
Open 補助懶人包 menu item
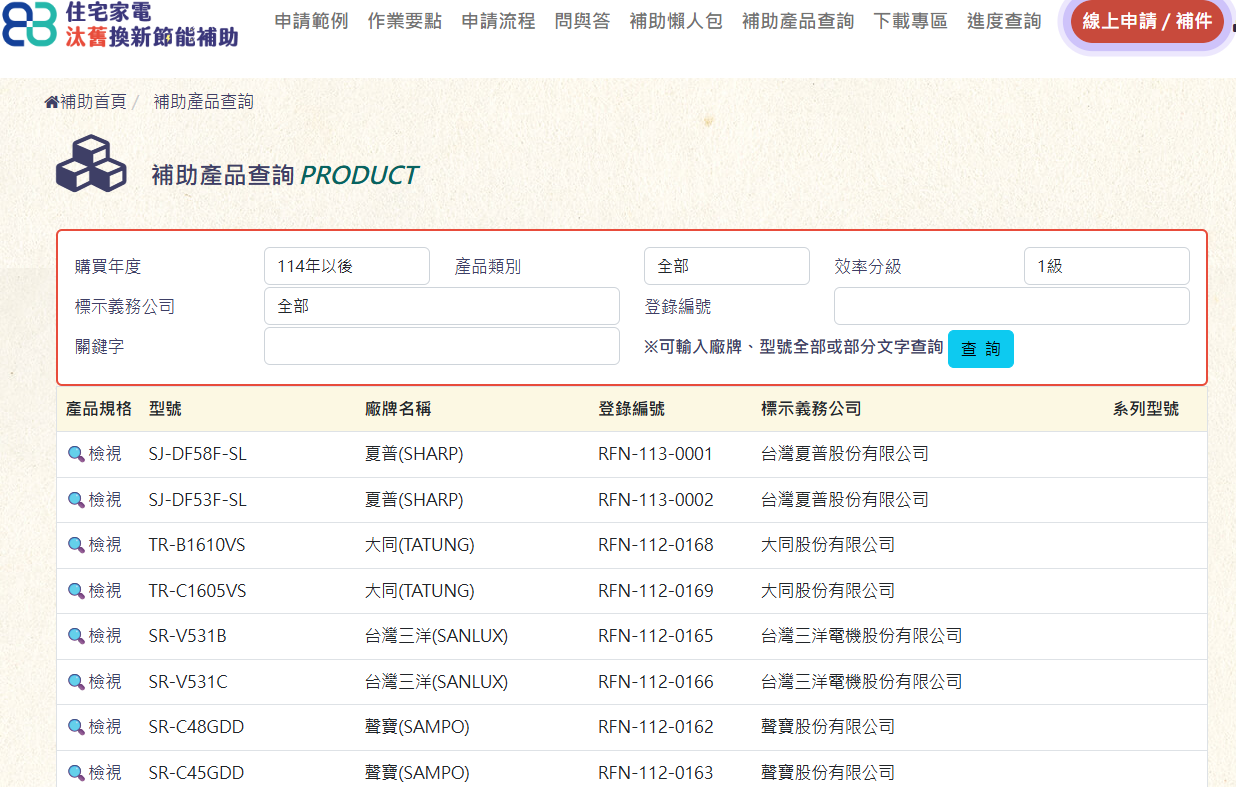pos(677,21)
